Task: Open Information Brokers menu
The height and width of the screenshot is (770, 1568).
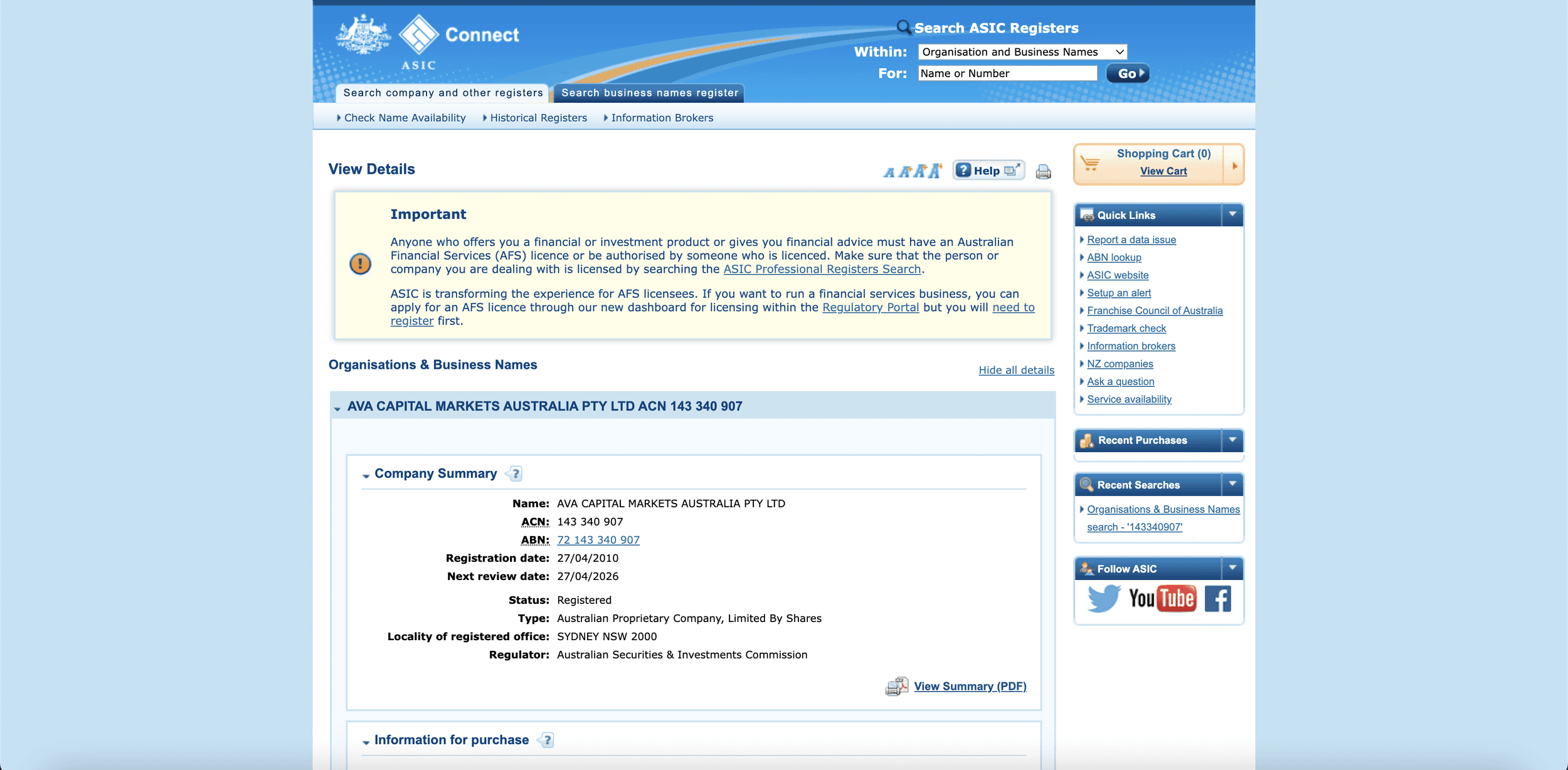Action: [x=662, y=118]
